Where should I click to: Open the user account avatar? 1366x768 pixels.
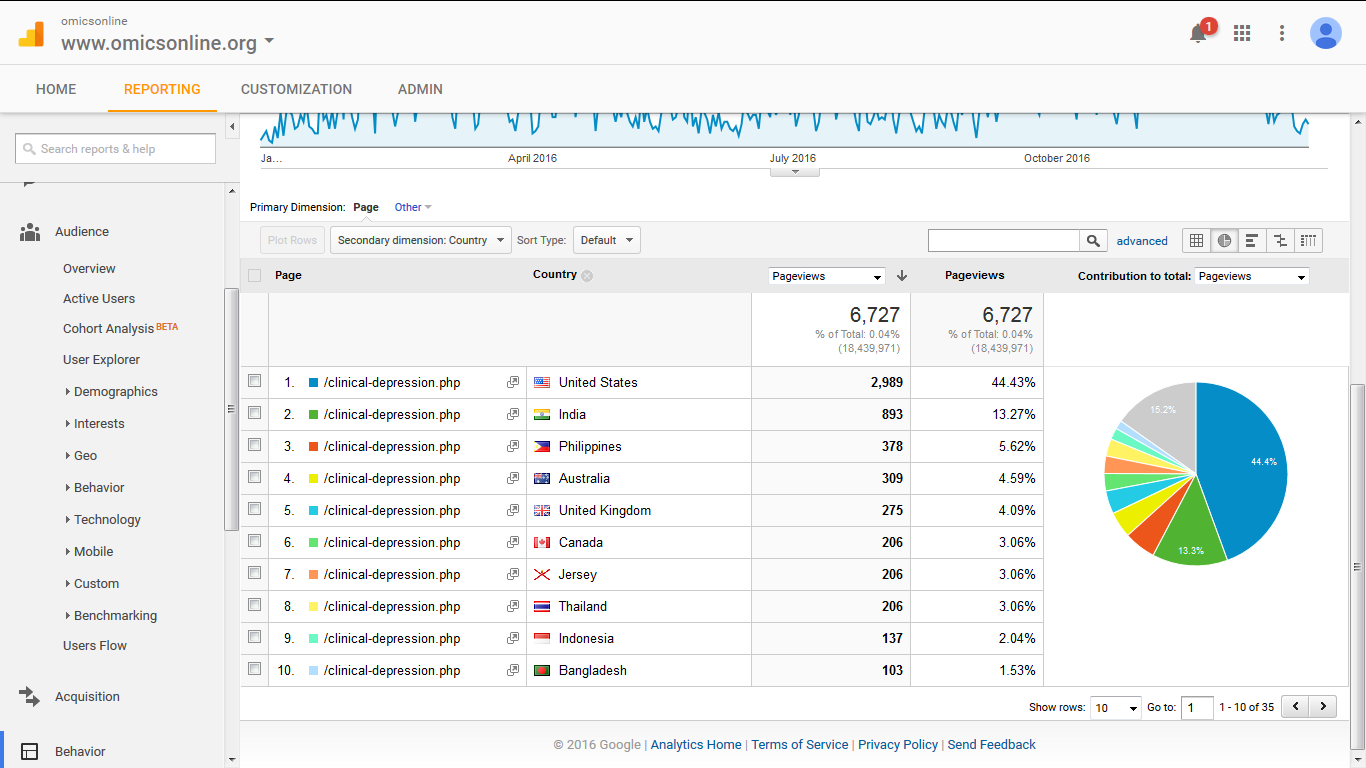[x=1326, y=33]
